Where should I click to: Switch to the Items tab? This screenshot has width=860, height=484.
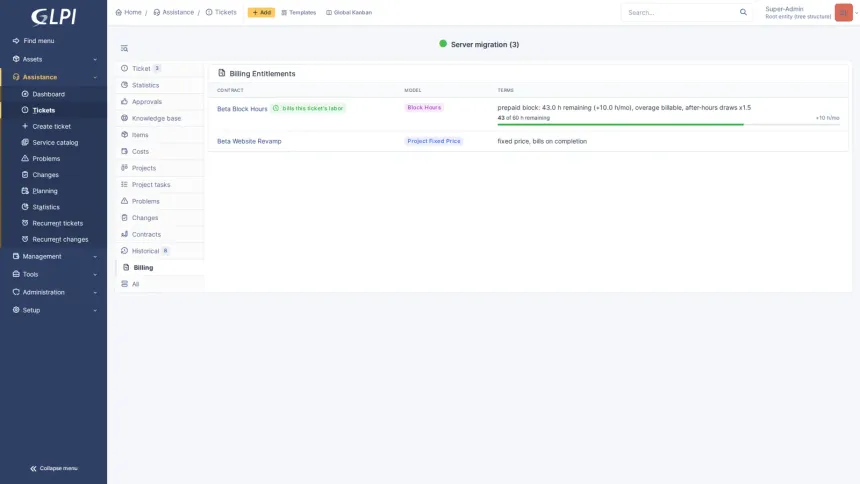click(160, 134)
